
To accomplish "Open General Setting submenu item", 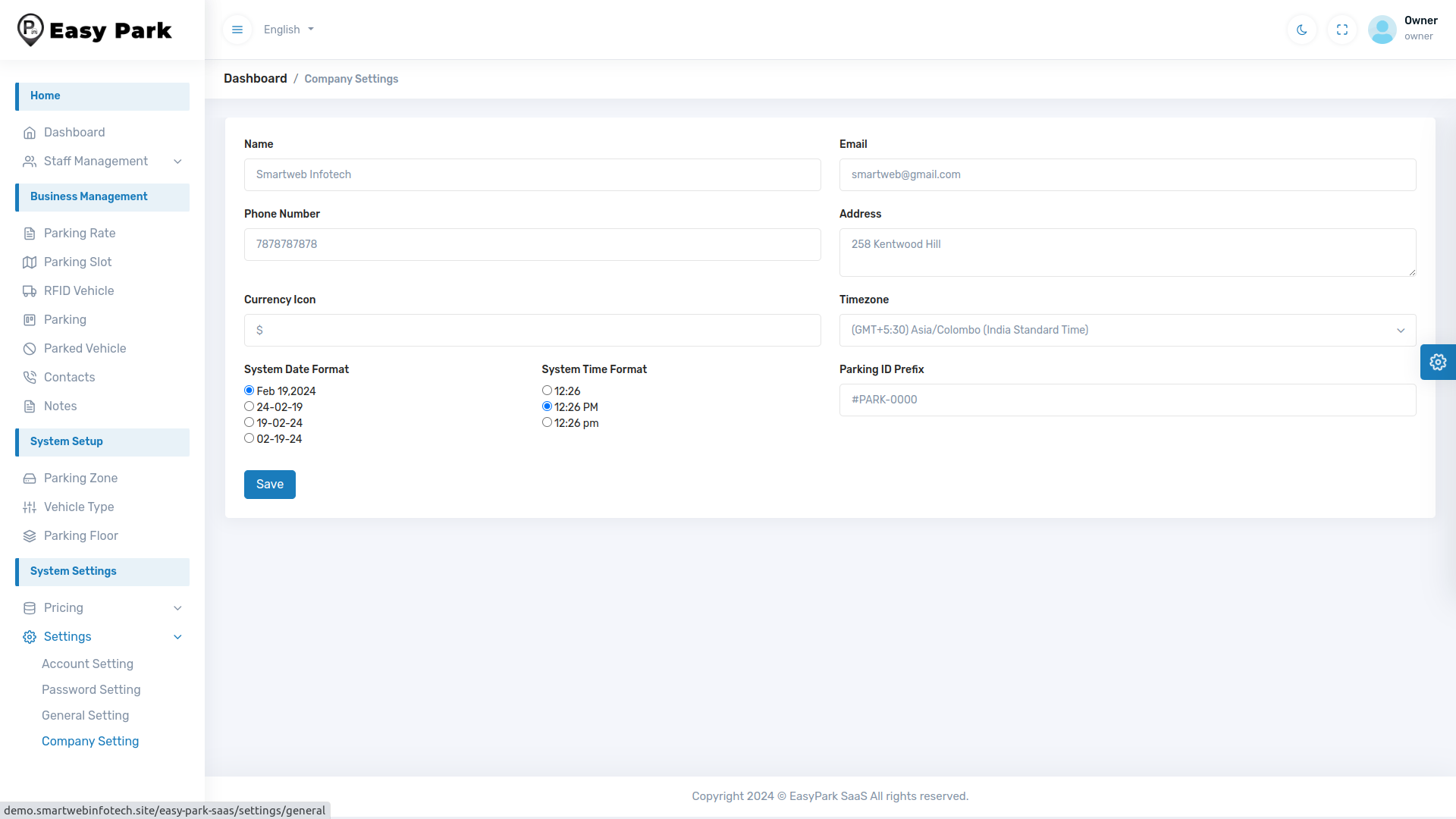I will [x=85, y=716].
